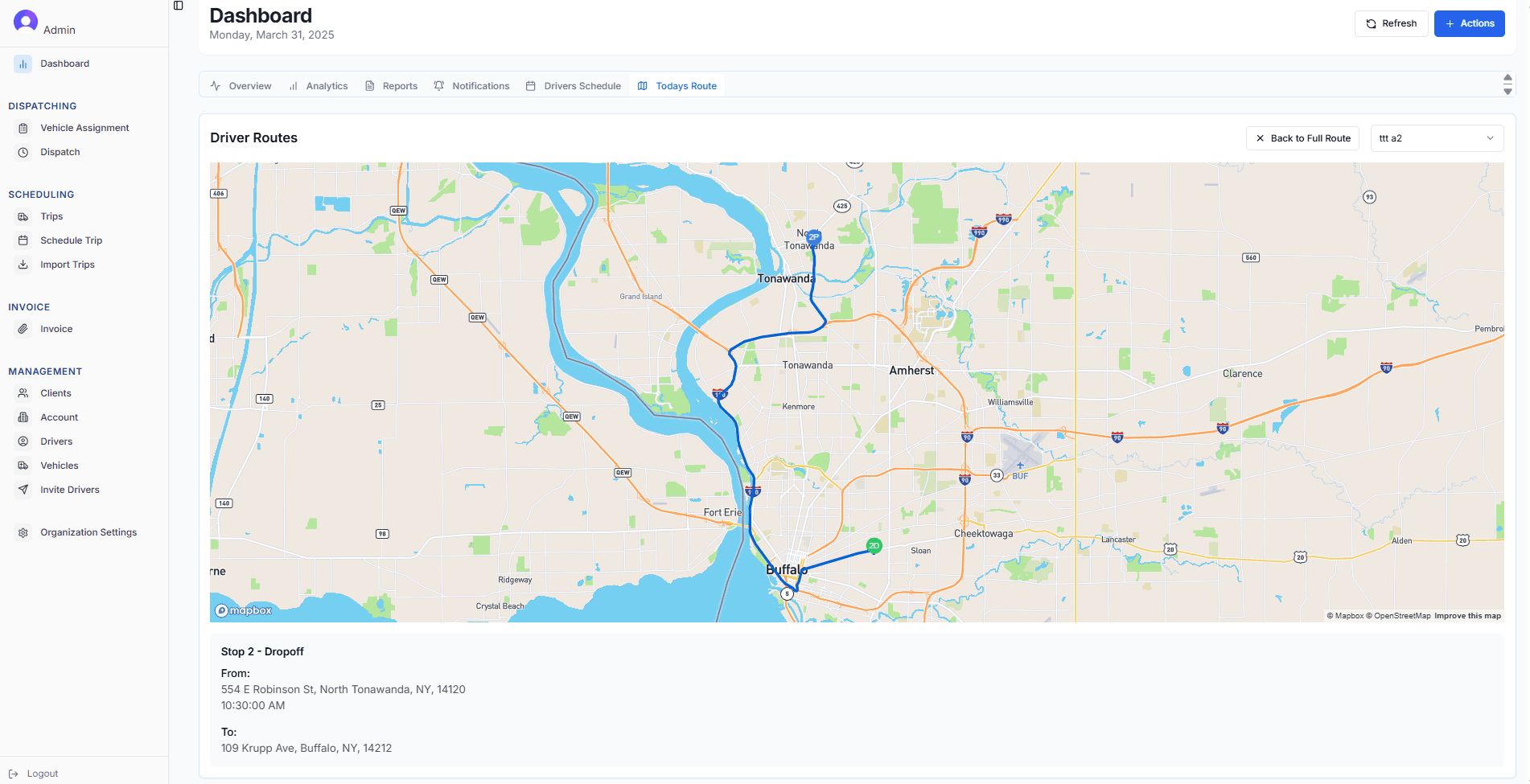Click the Invite Drivers send icon

pyautogui.click(x=24, y=489)
